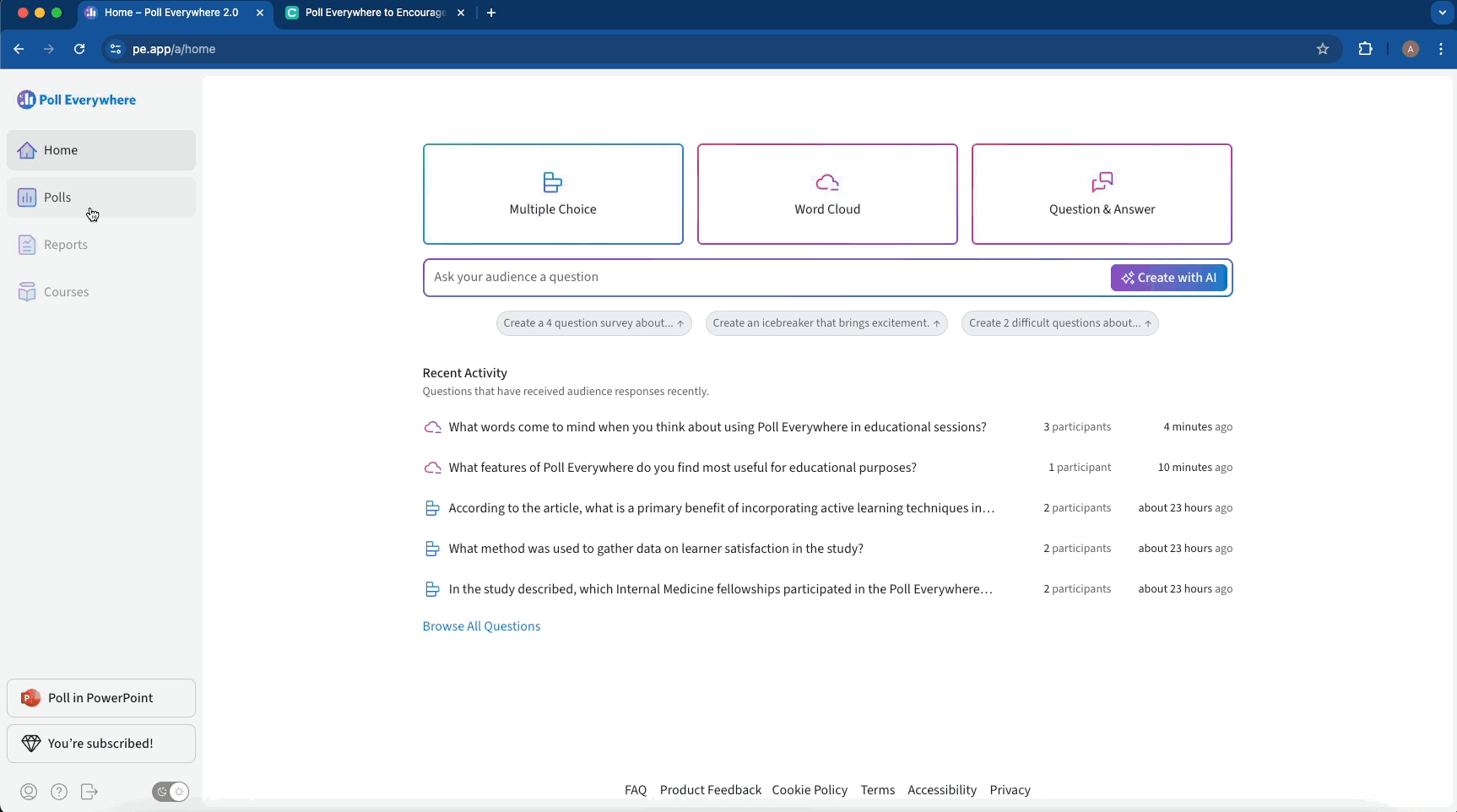
Task: Open the account profile icon in sidebar footer
Action: [29, 792]
